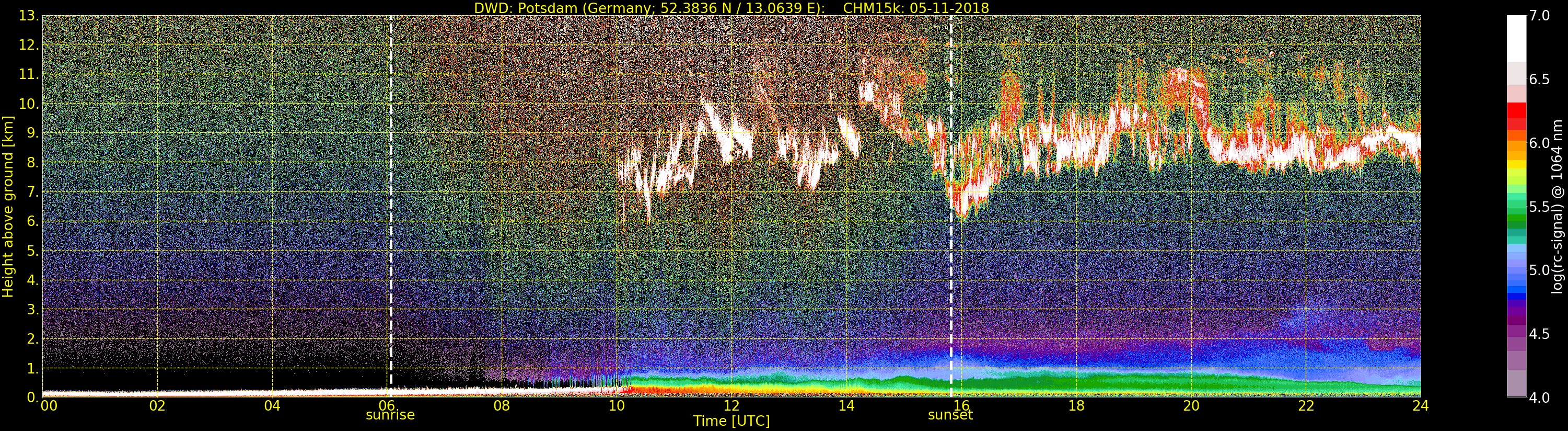Viewport: 1568px width, 431px height.
Task: Click the height axis tick label 1.
Action: (32, 368)
